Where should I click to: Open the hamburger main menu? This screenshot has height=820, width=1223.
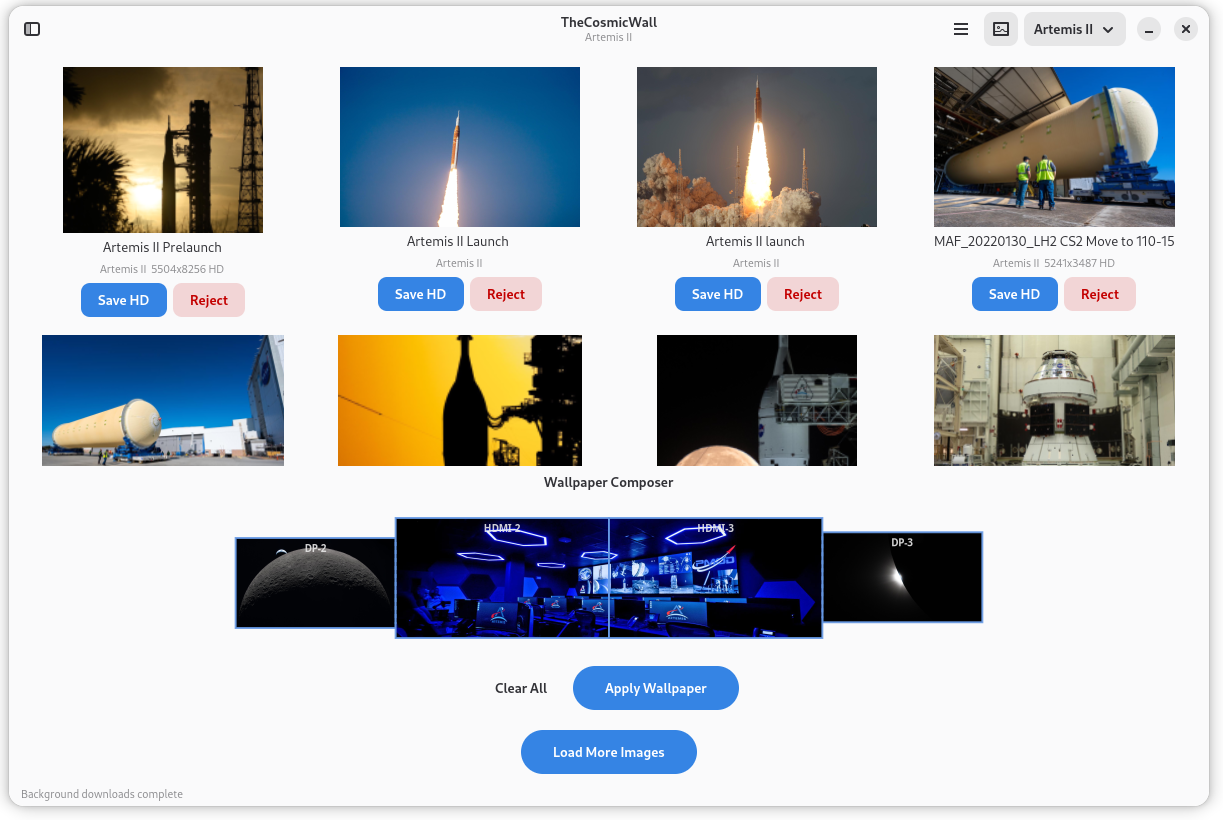[x=961, y=29]
